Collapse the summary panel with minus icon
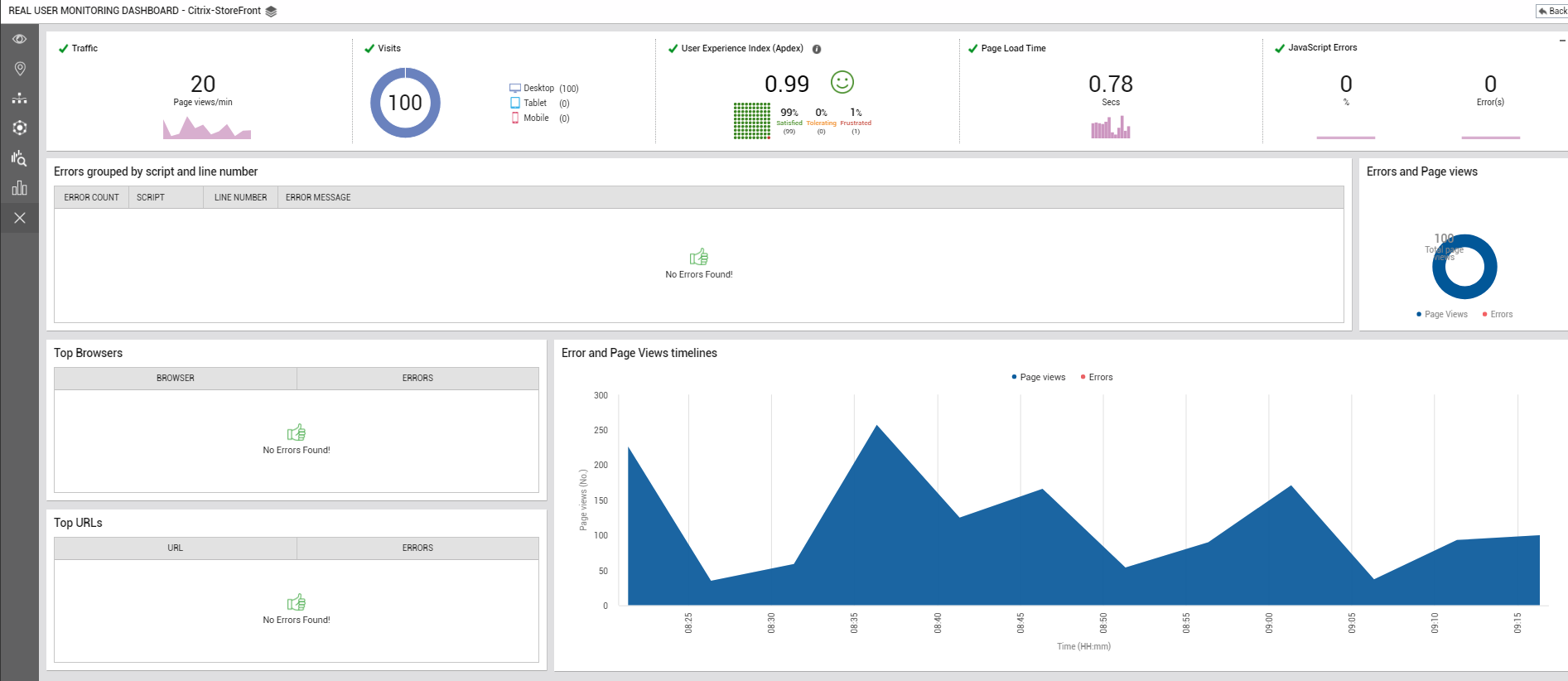The width and height of the screenshot is (1568, 681). coord(1562,41)
